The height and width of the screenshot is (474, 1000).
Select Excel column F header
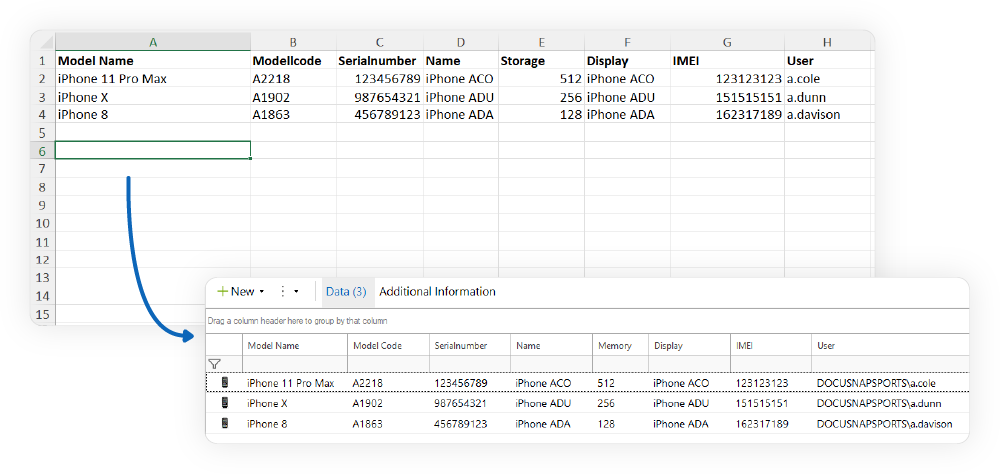(627, 42)
